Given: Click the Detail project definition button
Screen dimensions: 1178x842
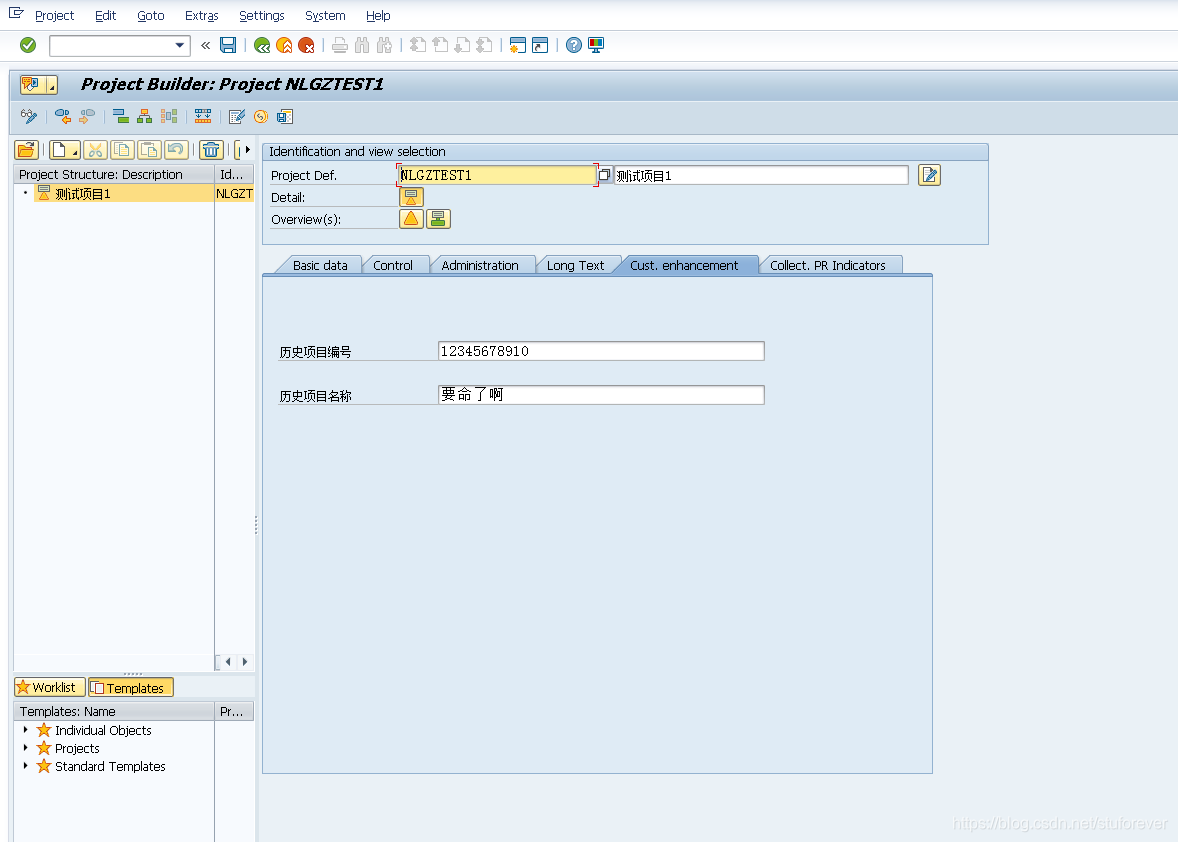Looking at the screenshot, I should coord(411,197).
